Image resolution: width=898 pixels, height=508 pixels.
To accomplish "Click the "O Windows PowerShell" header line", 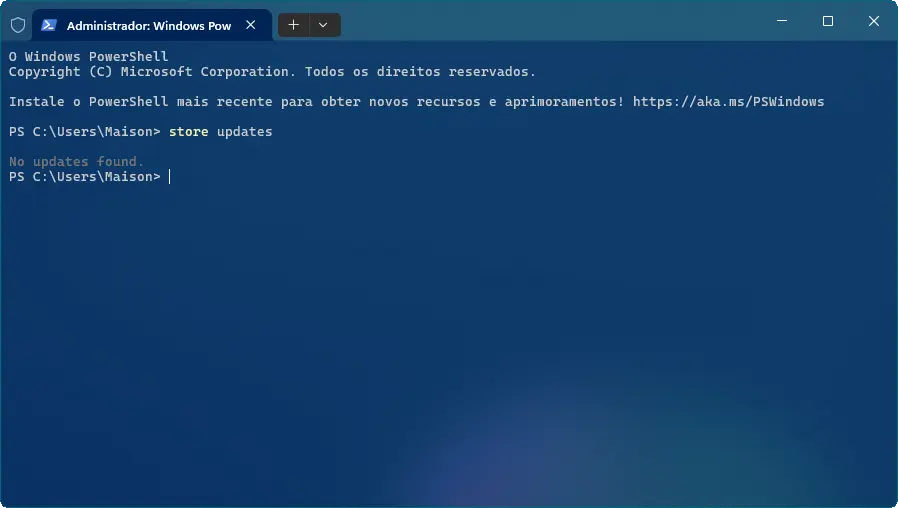I will pos(88,57).
